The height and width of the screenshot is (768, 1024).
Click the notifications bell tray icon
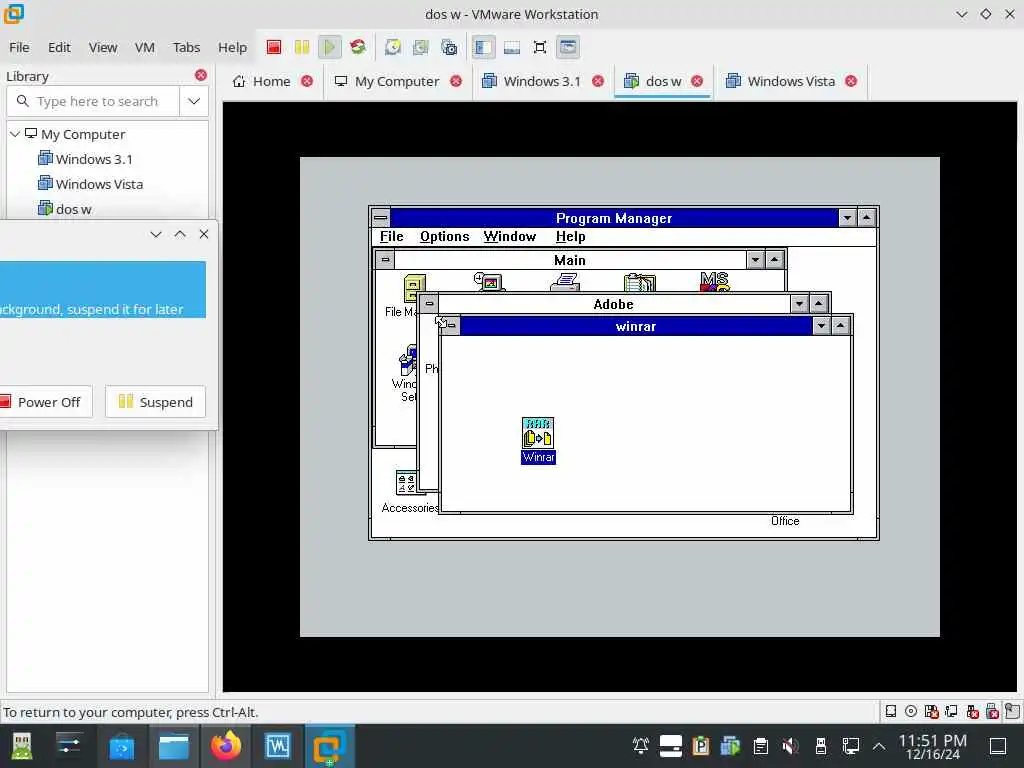pos(641,746)
